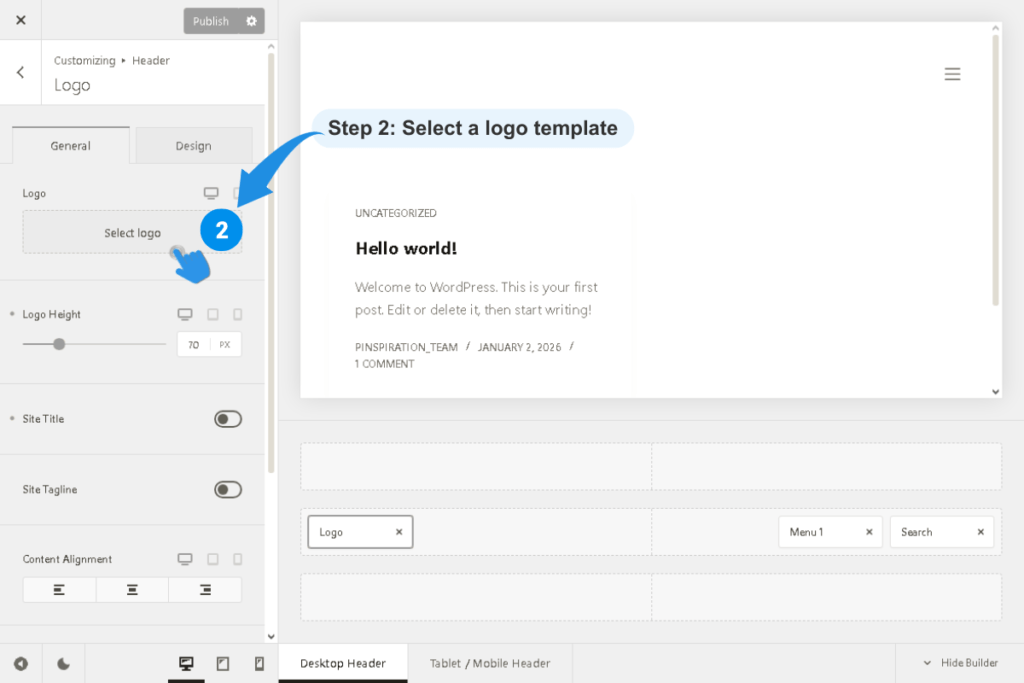The image size is (1024, 683).
Task: Enable dark mode with the moon icon
Action: pos(63,662)
